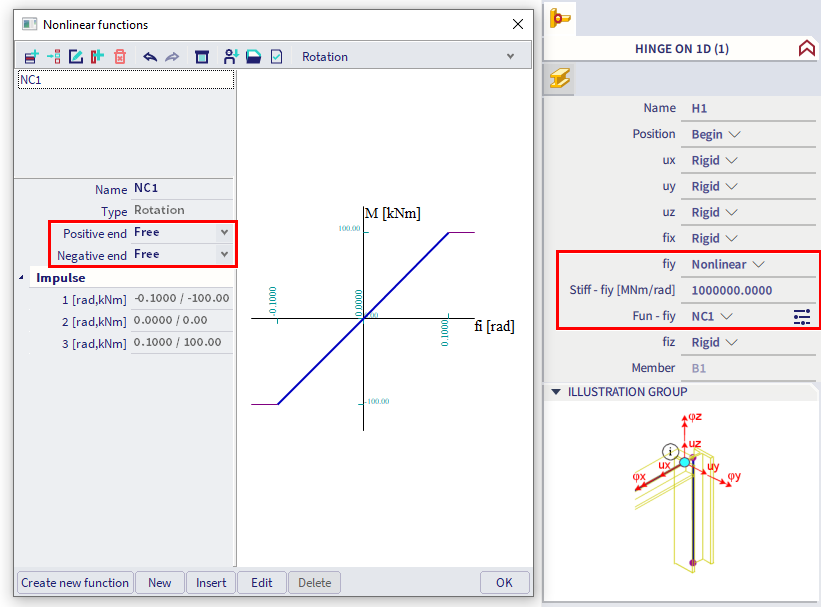
Task: Open the fiy Nonlinear dropdown
Action: 758,264
